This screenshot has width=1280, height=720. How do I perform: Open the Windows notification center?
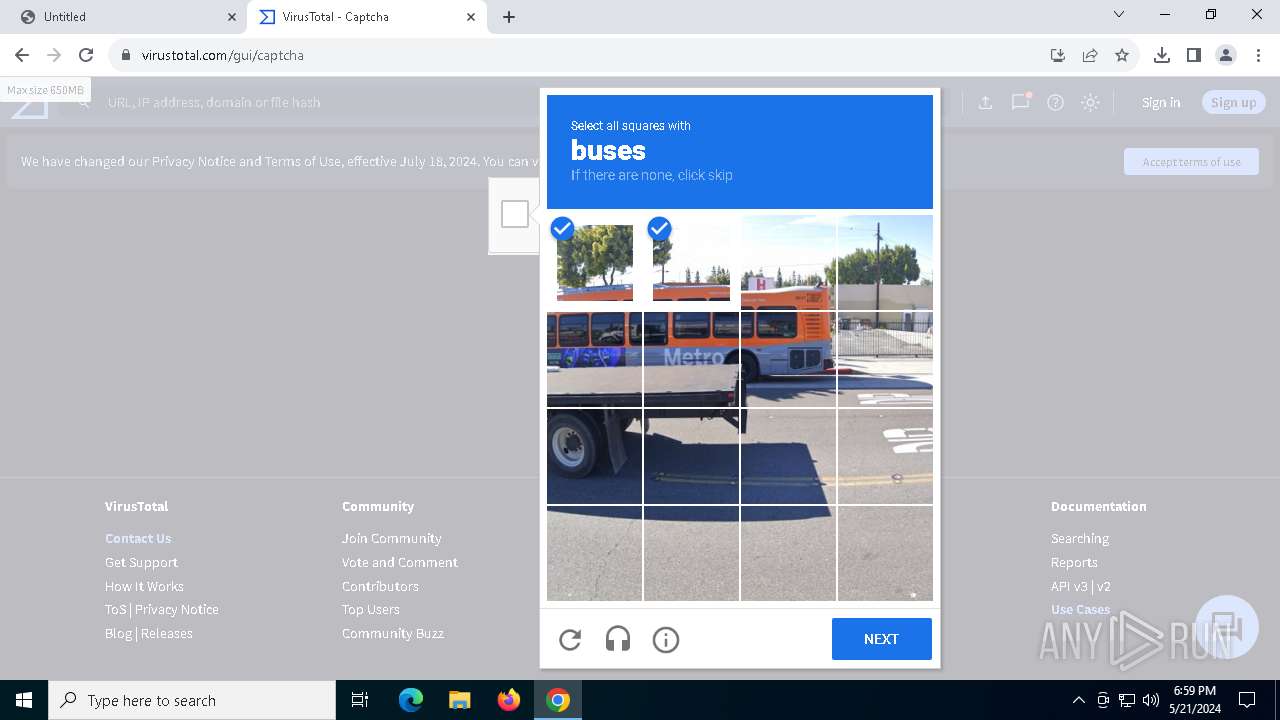[1247, 700]
